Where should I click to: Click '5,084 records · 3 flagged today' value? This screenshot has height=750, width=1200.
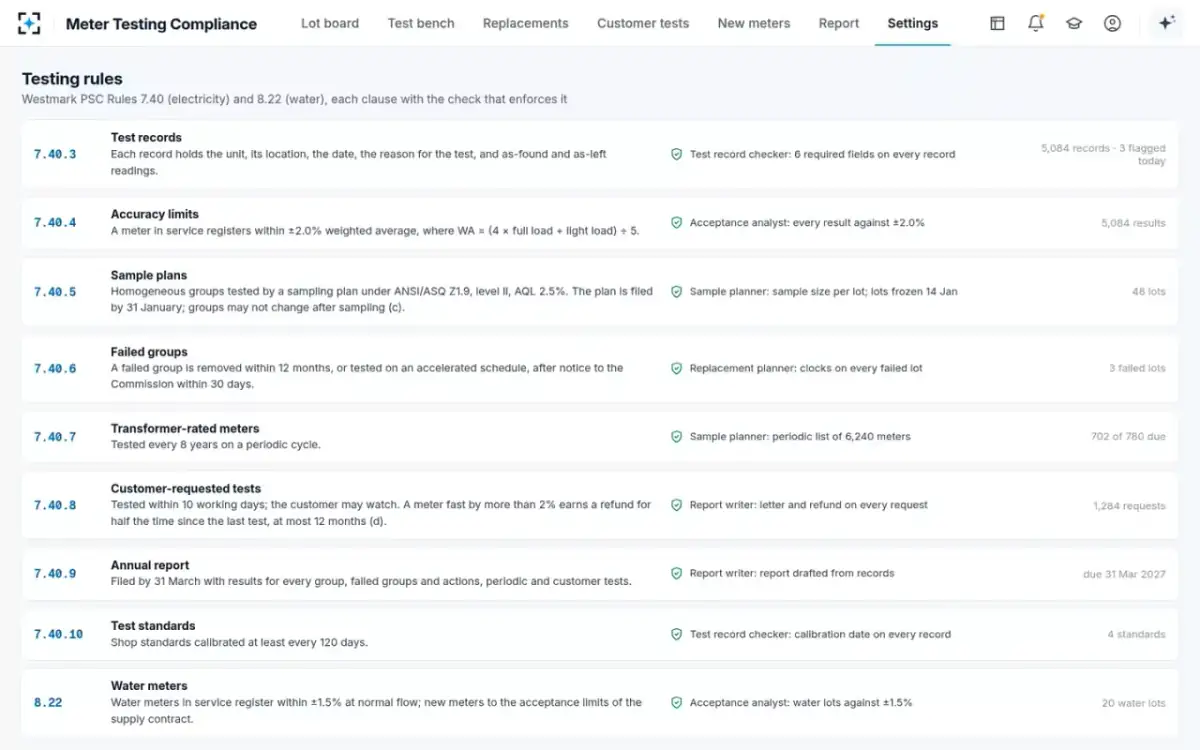click(x=1103, y=155)
